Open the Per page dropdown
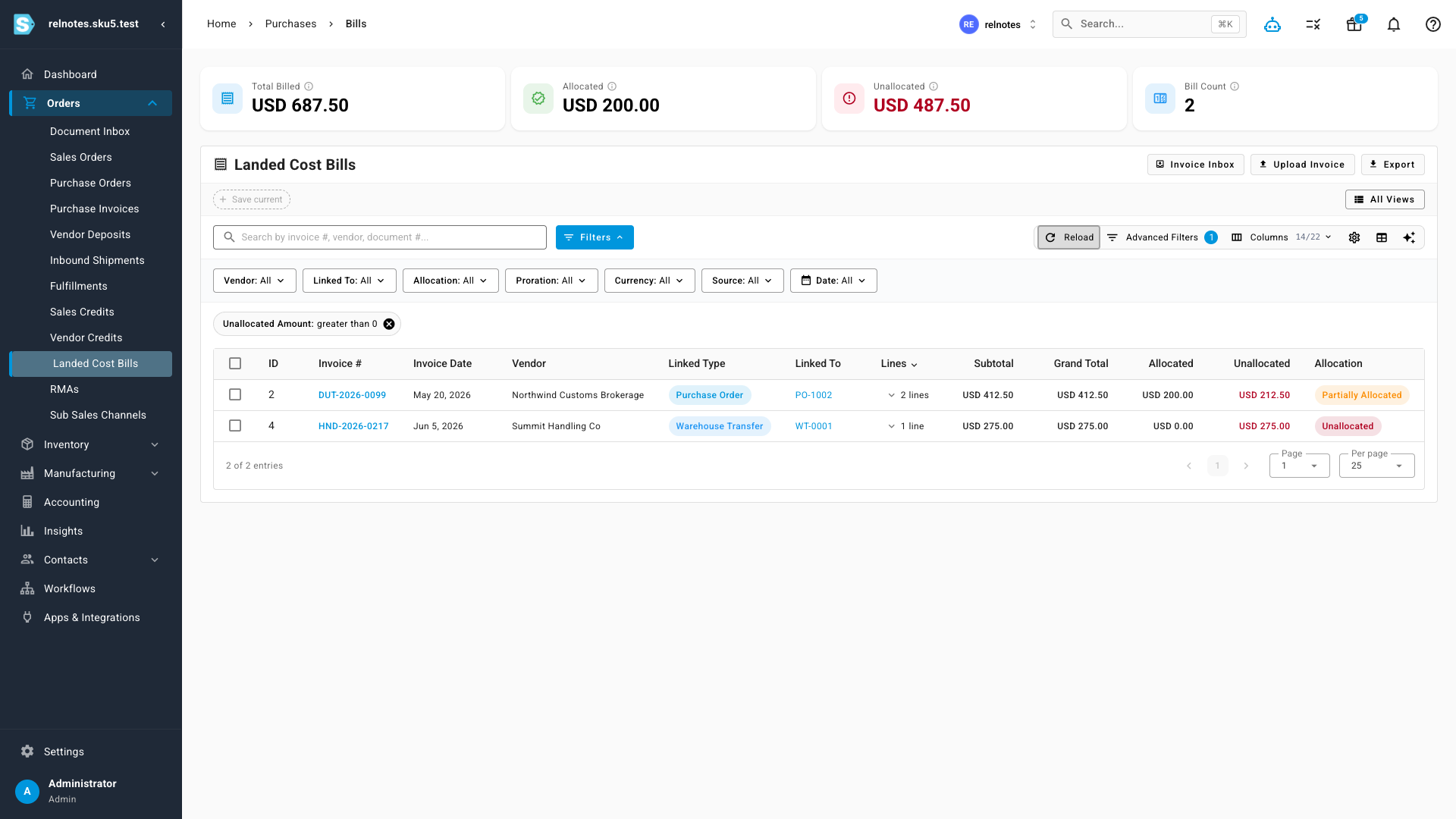The height and width of the screenshot is (819, 1456). point(1377,466)
